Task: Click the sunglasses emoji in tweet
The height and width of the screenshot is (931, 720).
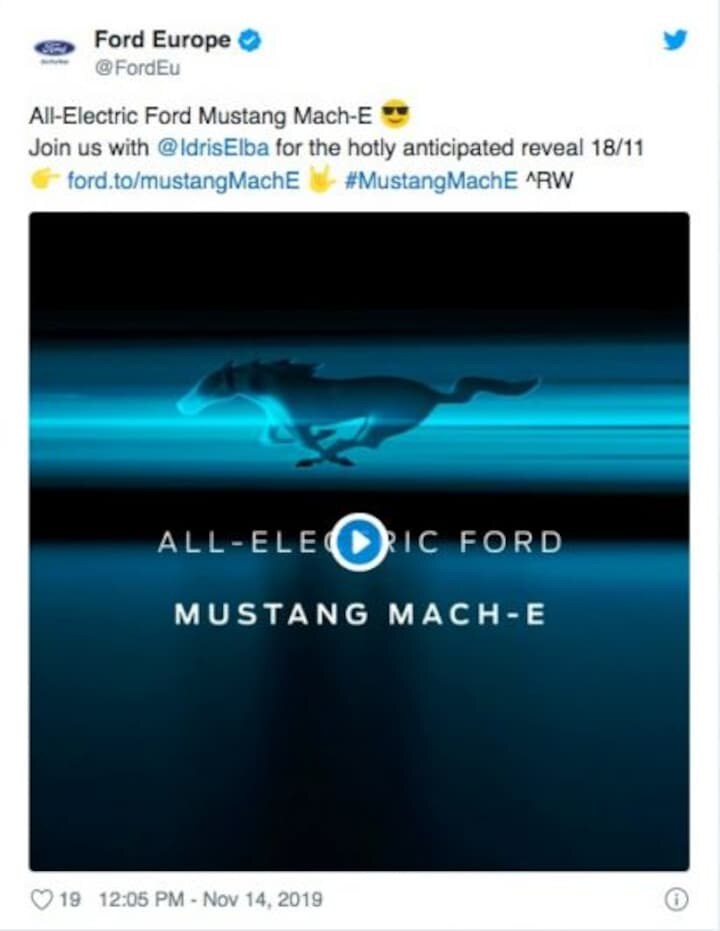Action: [x=395, y=114]
